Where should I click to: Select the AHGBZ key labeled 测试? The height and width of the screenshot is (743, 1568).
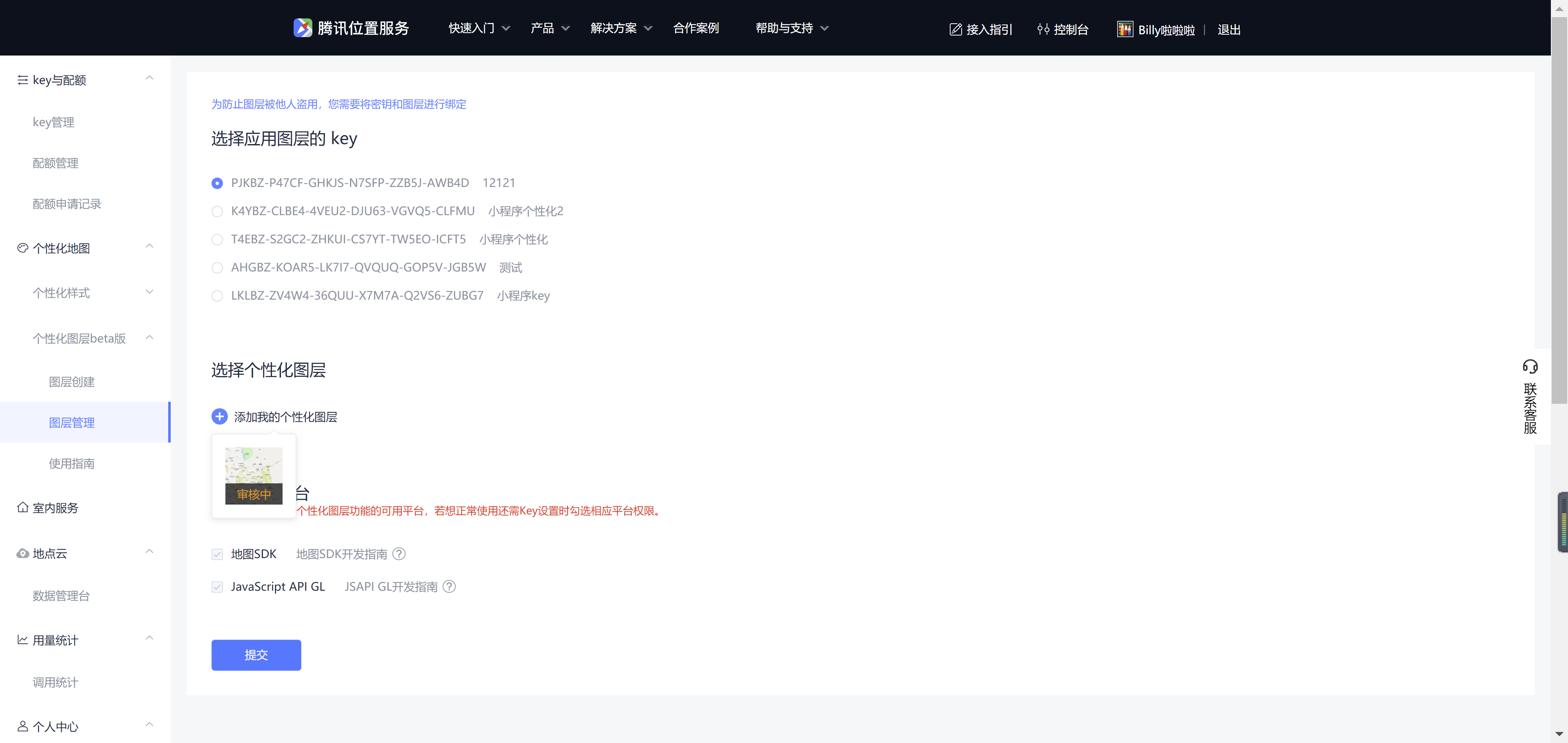click(217, 268)
